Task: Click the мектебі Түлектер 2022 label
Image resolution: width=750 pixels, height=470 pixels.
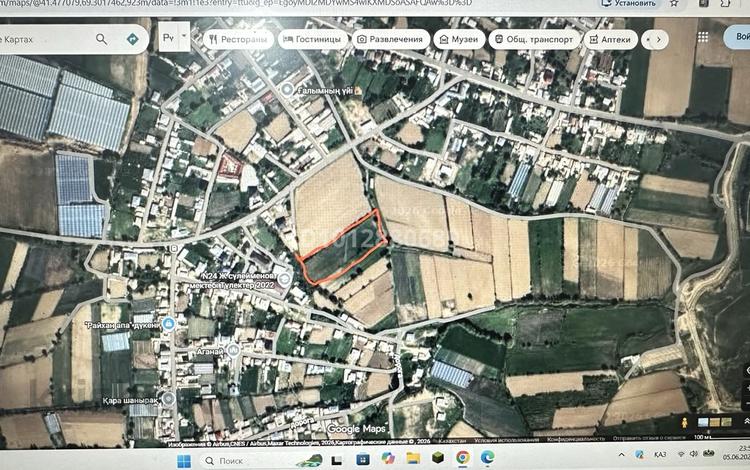Action: point(232,285)
